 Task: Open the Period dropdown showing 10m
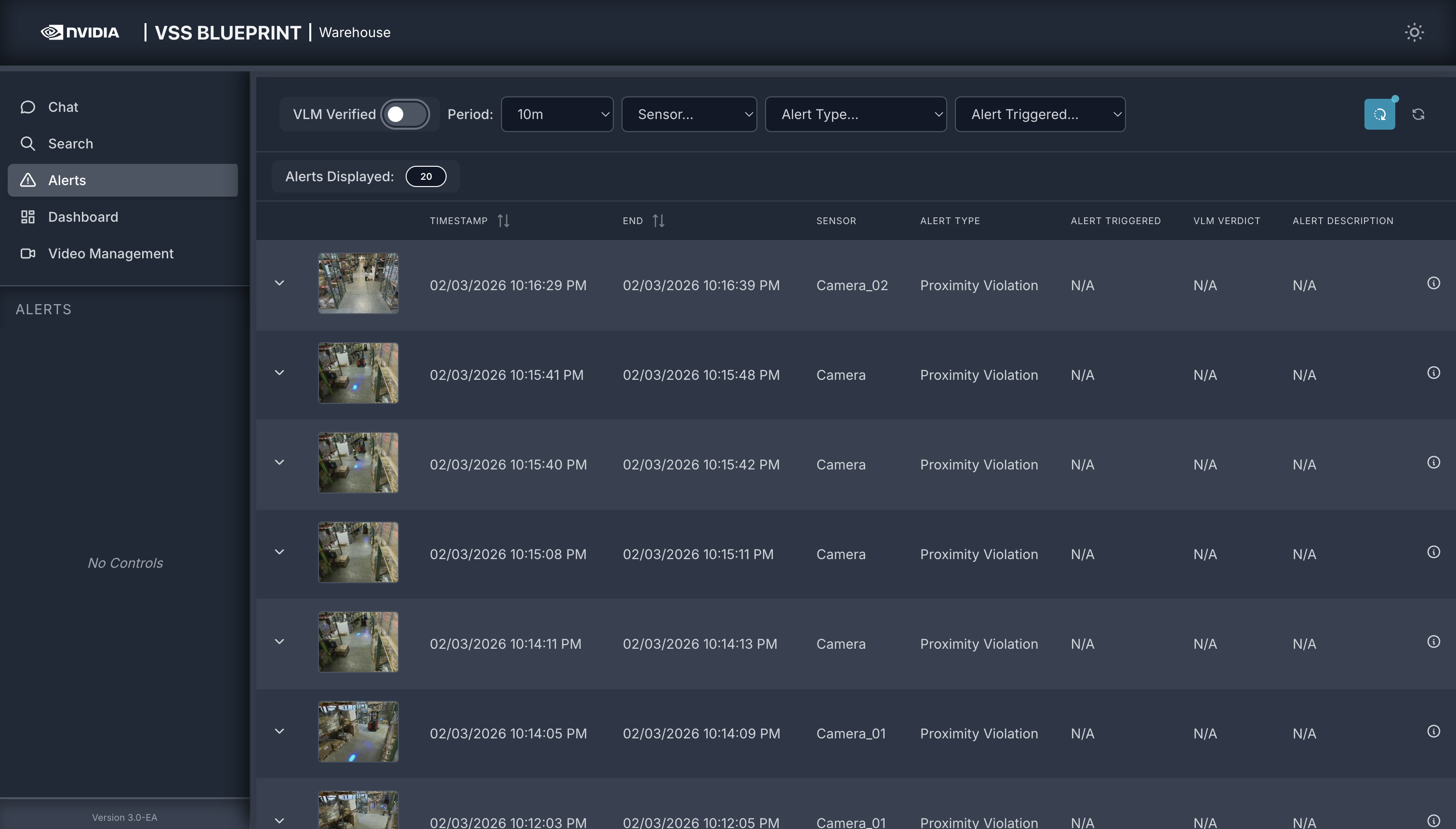557,114
